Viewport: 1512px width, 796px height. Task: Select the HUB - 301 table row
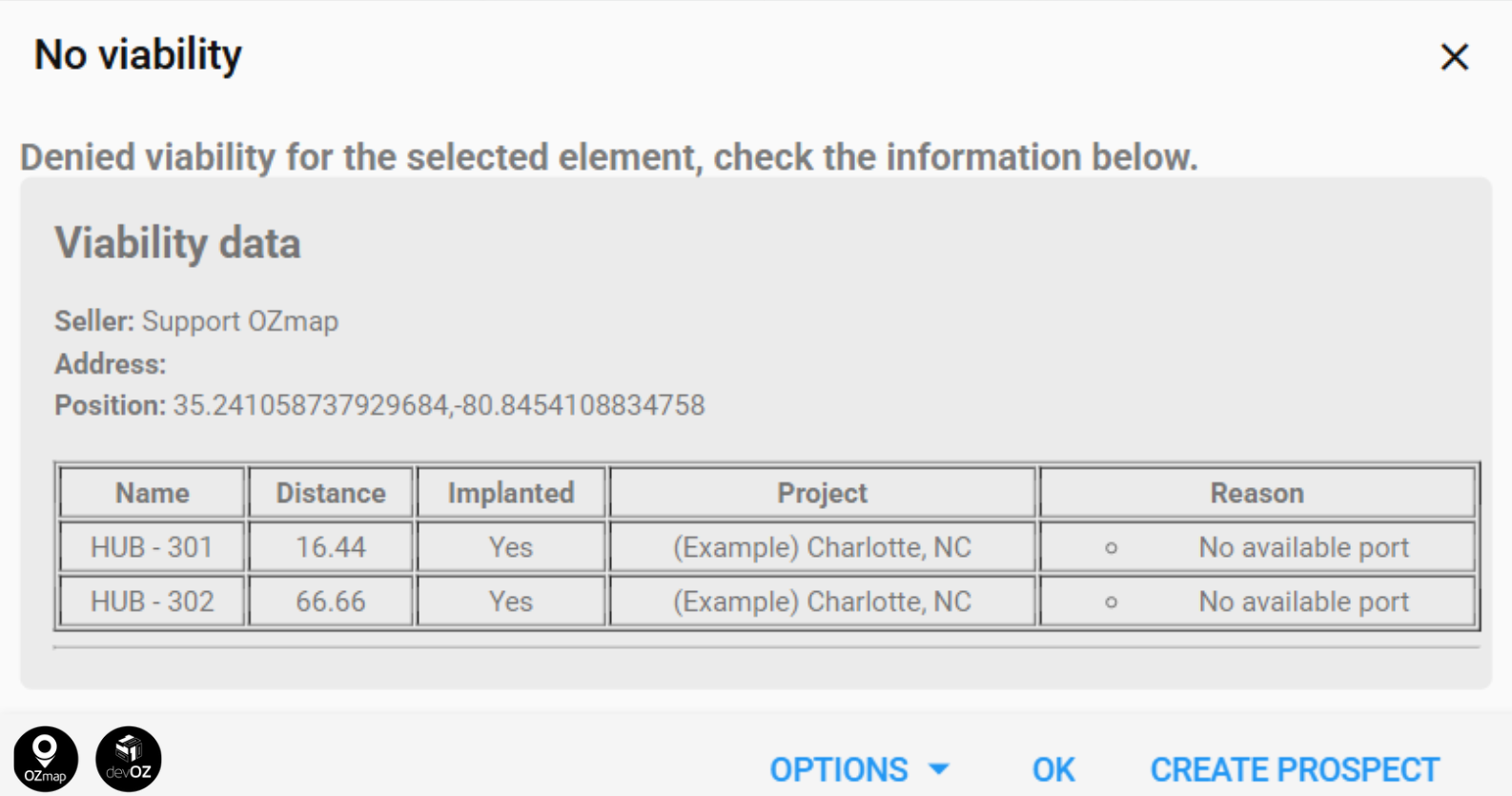click(x=151, y=547)
